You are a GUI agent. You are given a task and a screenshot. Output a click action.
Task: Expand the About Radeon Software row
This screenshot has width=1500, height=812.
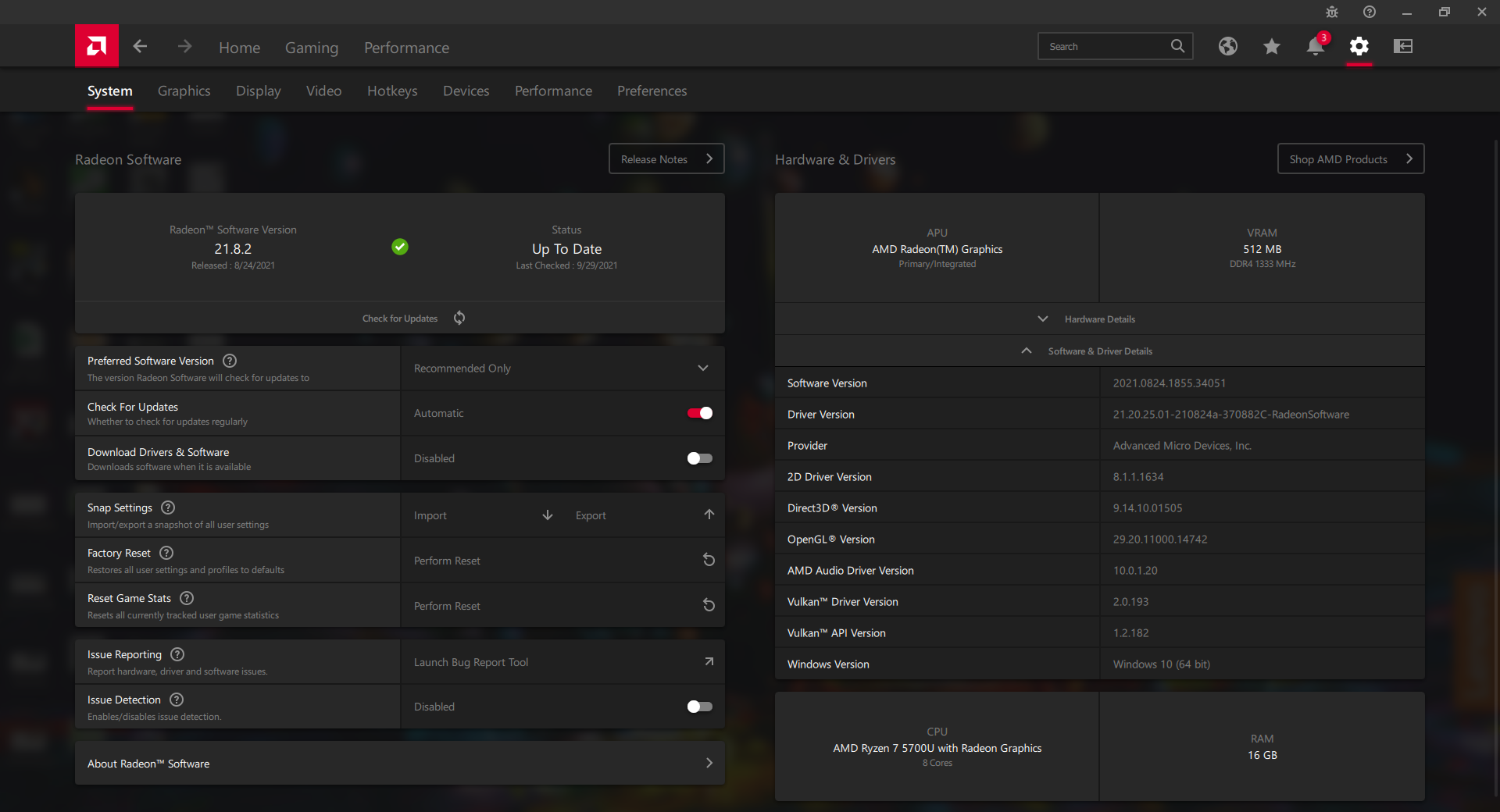pyautogui.click(x=400, y=764)
